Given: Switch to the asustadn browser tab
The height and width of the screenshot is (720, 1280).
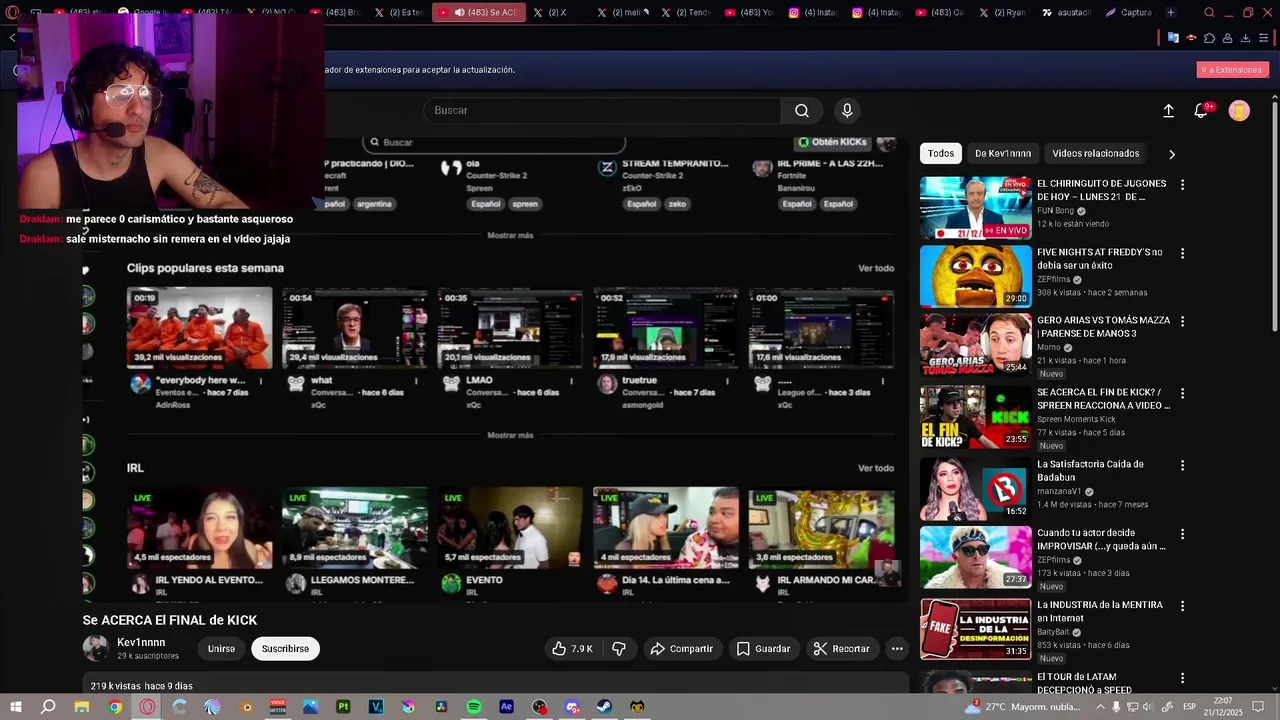Looking at the screenshot, I should (1066, 13).
